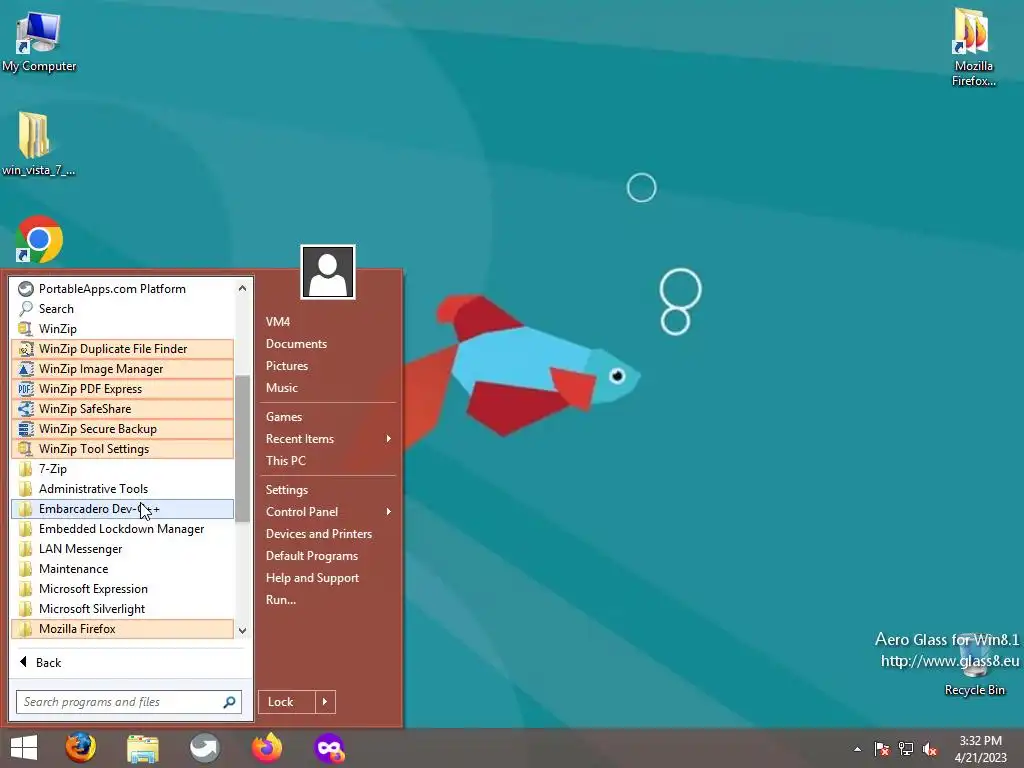The height and width of the screenshot is (768, 1024).
Task: Open the Recycle Bin
Action: [x=974, y=665]
